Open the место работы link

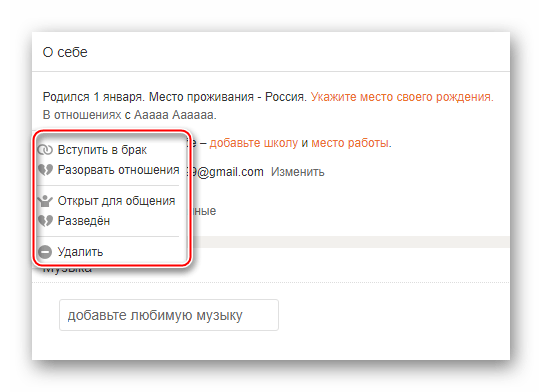[x=350, y=143]
